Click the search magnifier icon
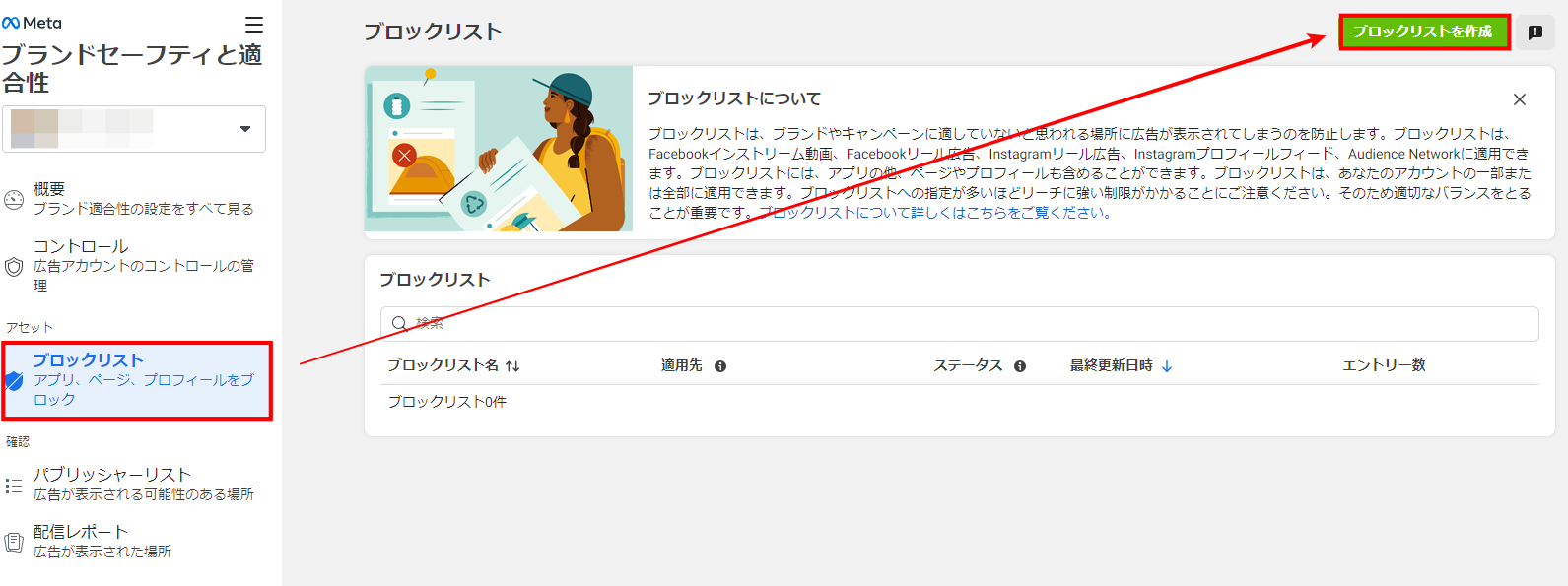This screenshot has height=586, width=1568. coord(400,323)
